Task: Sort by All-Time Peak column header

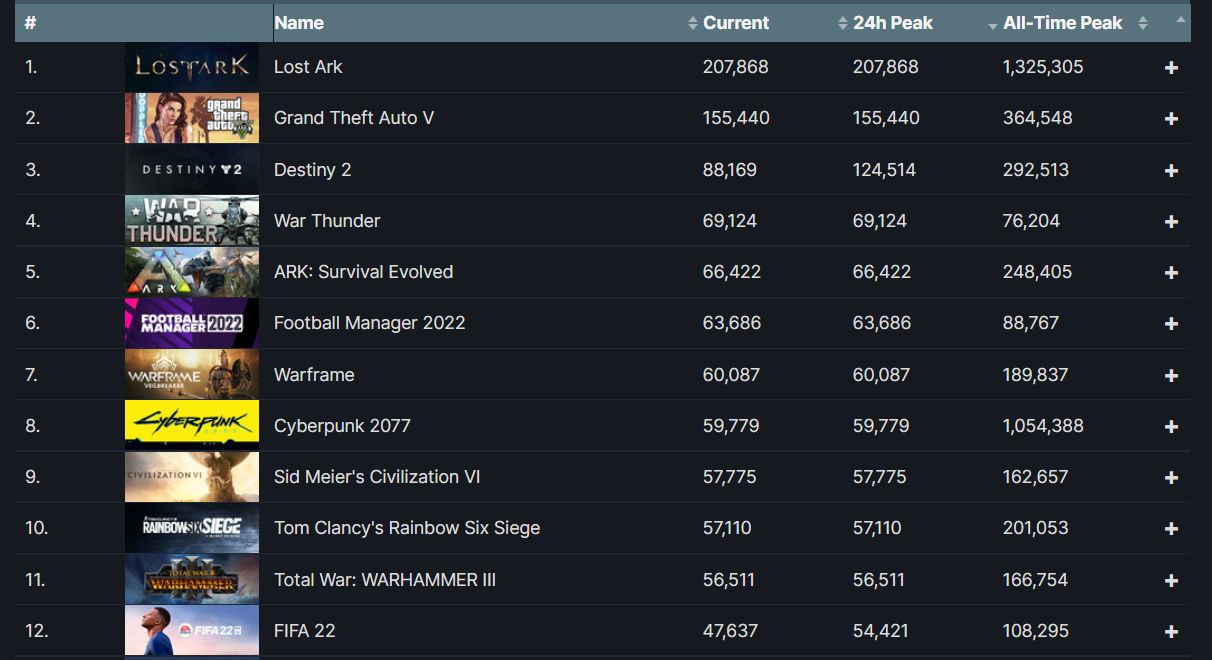Action: (x=1062, y=22)
